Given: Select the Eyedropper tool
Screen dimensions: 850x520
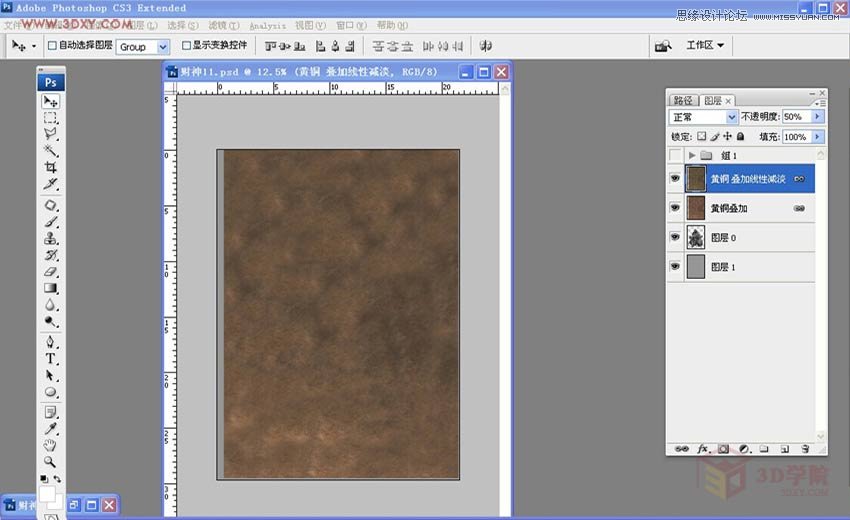Looking at the screenshot, I should [50, 429].
